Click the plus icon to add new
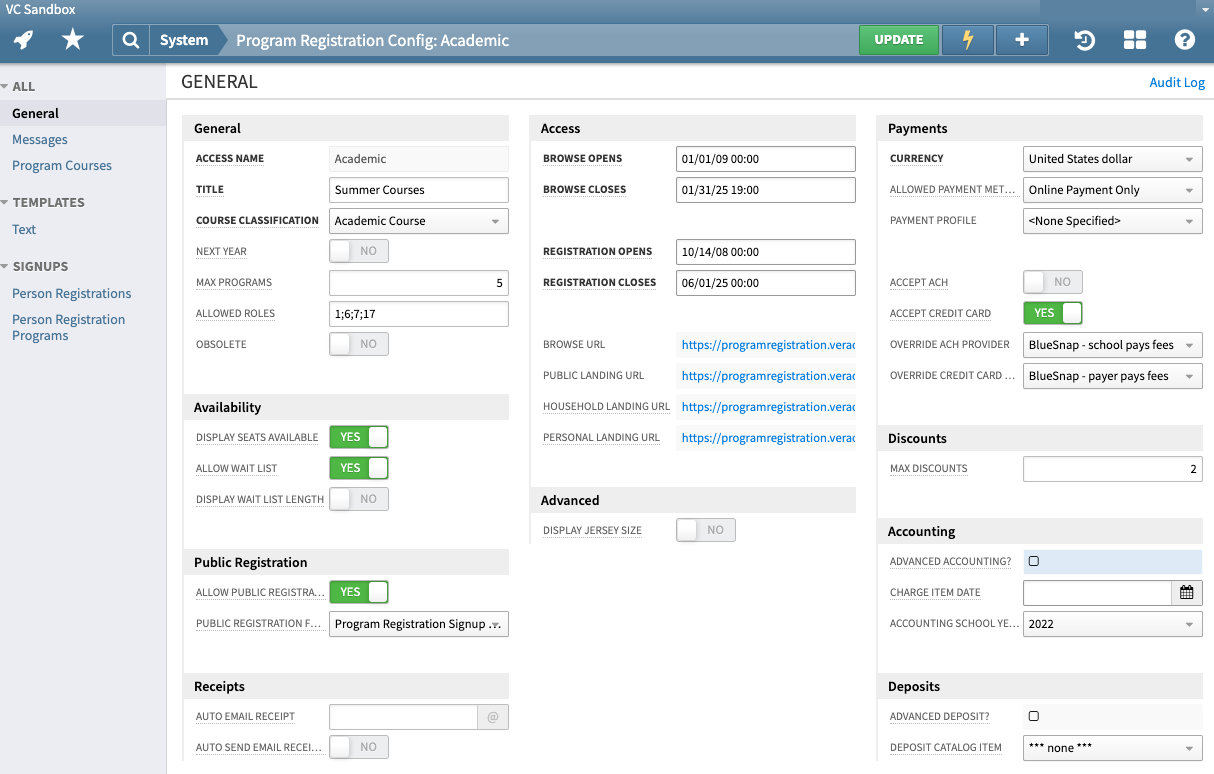The height and width of the screenshot is (774, 1214). 1021,40
